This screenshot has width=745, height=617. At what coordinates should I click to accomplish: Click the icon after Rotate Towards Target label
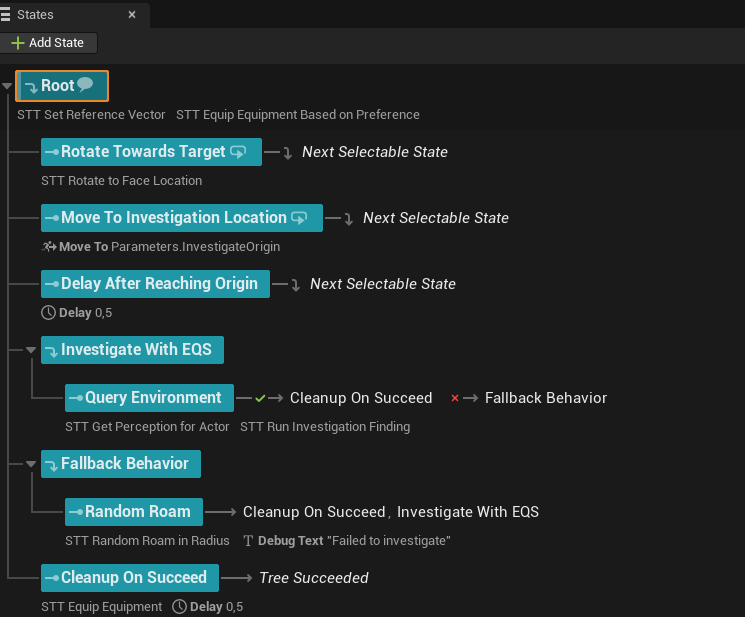pyautogui.click(x=238, y=152)
